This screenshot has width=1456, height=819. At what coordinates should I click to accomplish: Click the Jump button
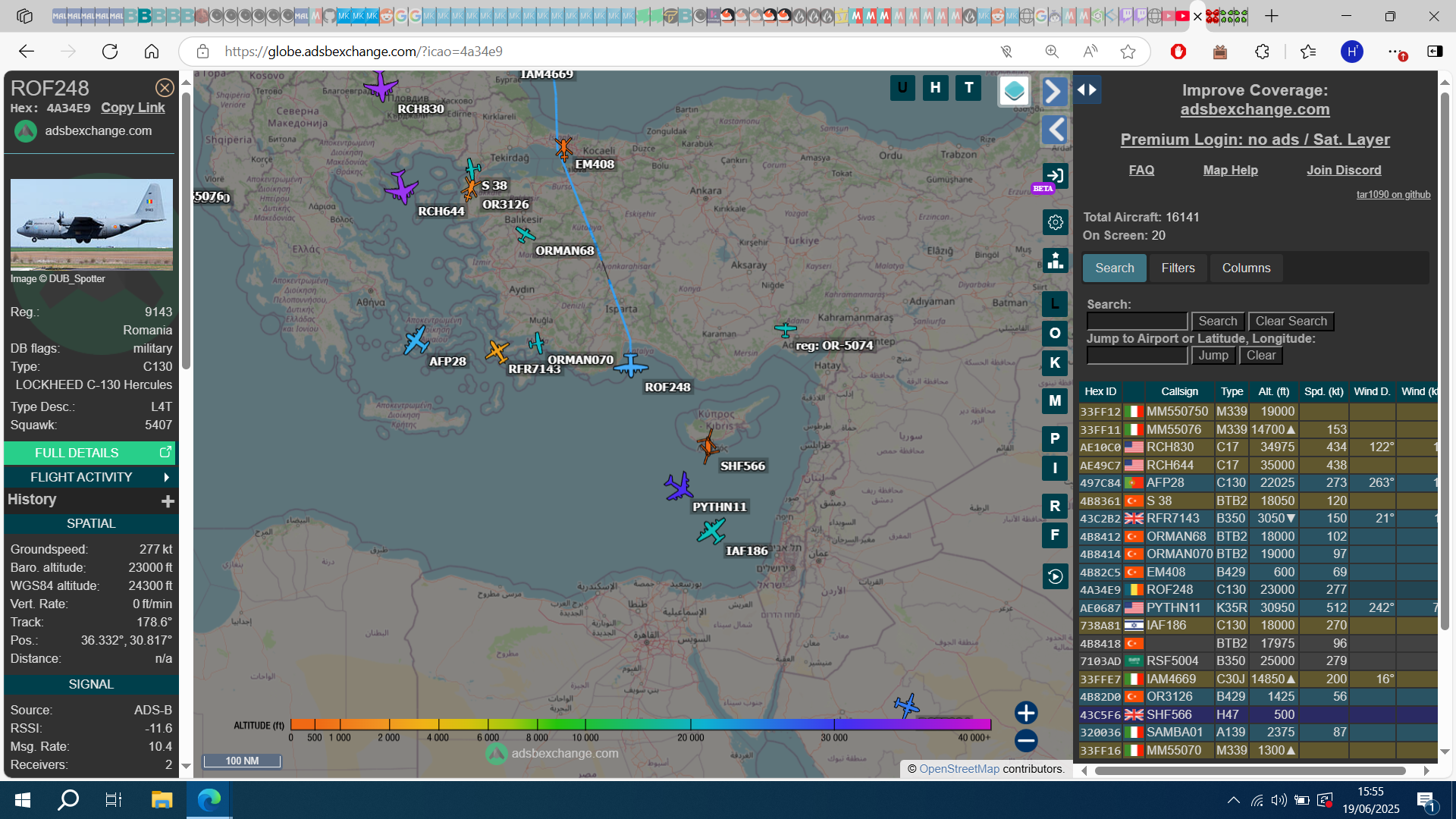(x=1213, y=356)
